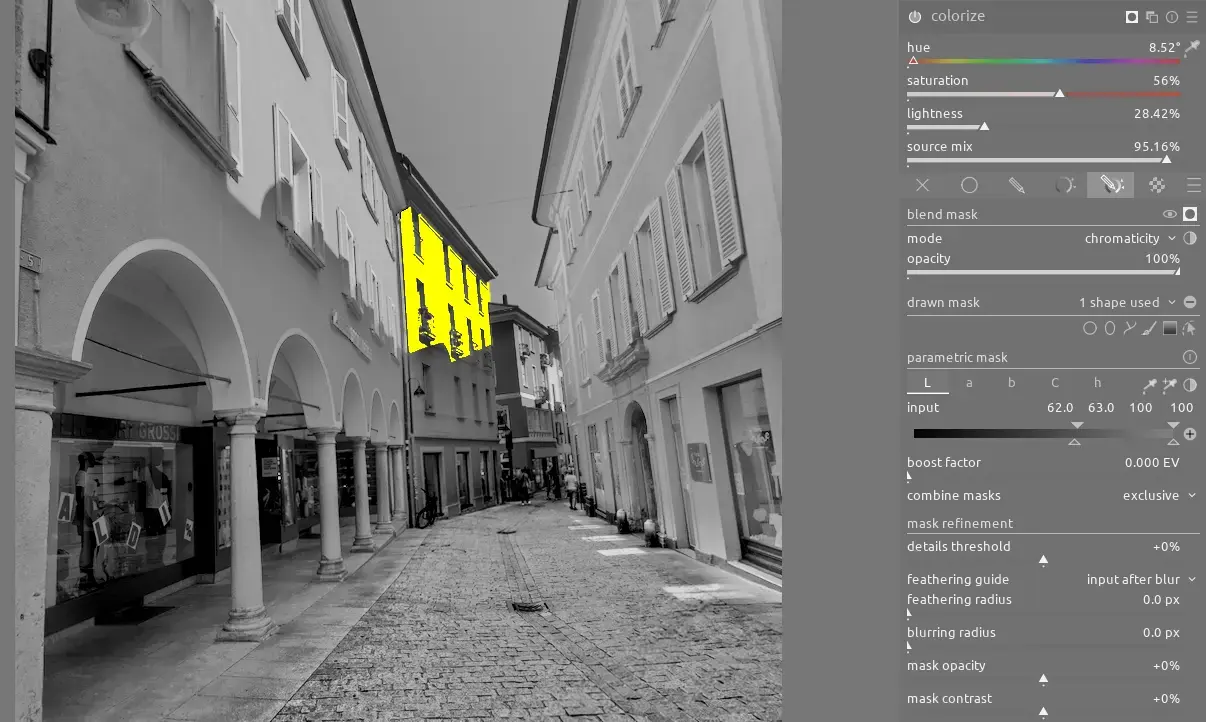Select uniformly blend circle button
1206x722 pixels.
pos(969,185)
